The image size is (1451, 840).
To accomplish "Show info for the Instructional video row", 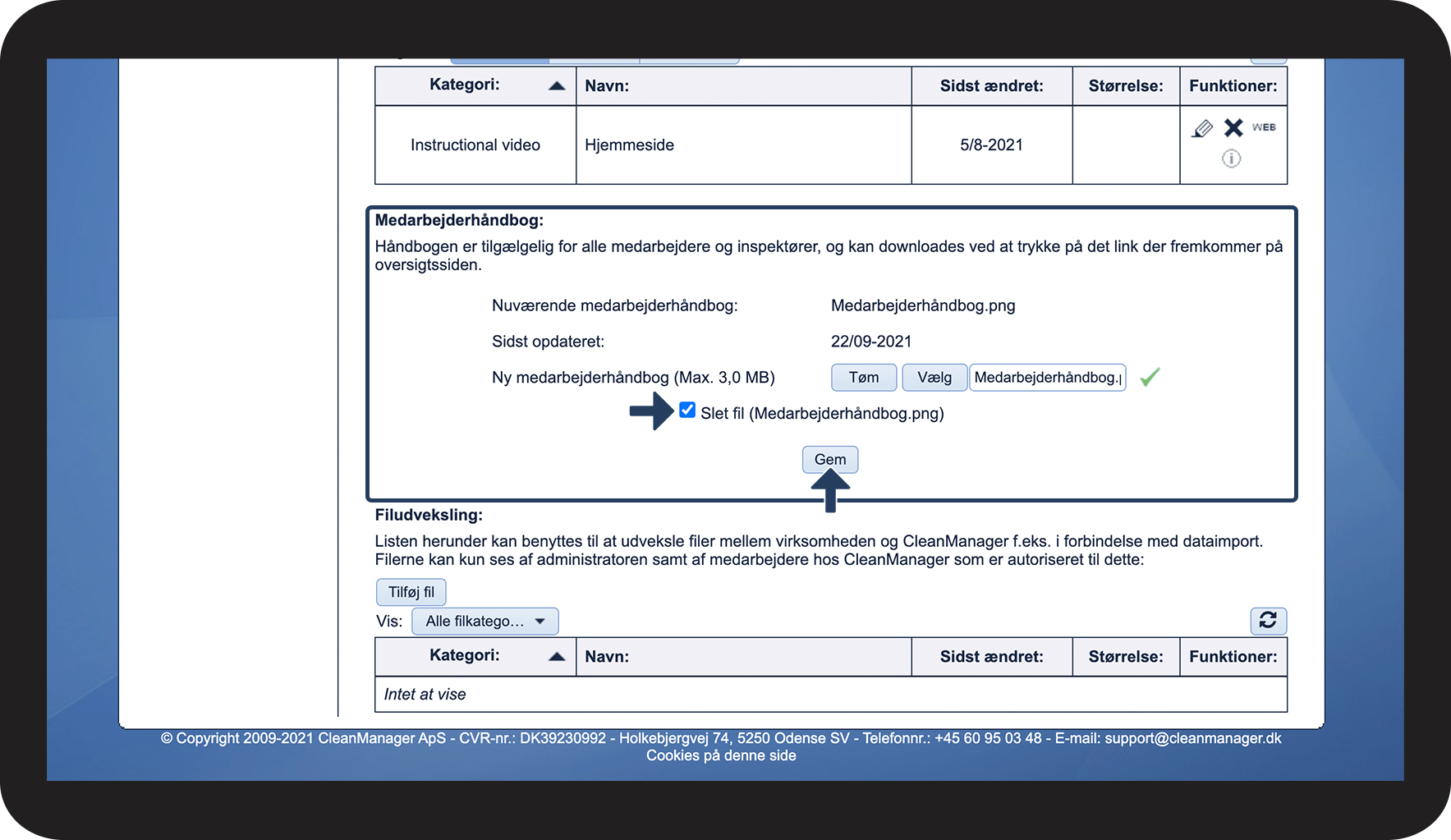I will coord(1231,158).
